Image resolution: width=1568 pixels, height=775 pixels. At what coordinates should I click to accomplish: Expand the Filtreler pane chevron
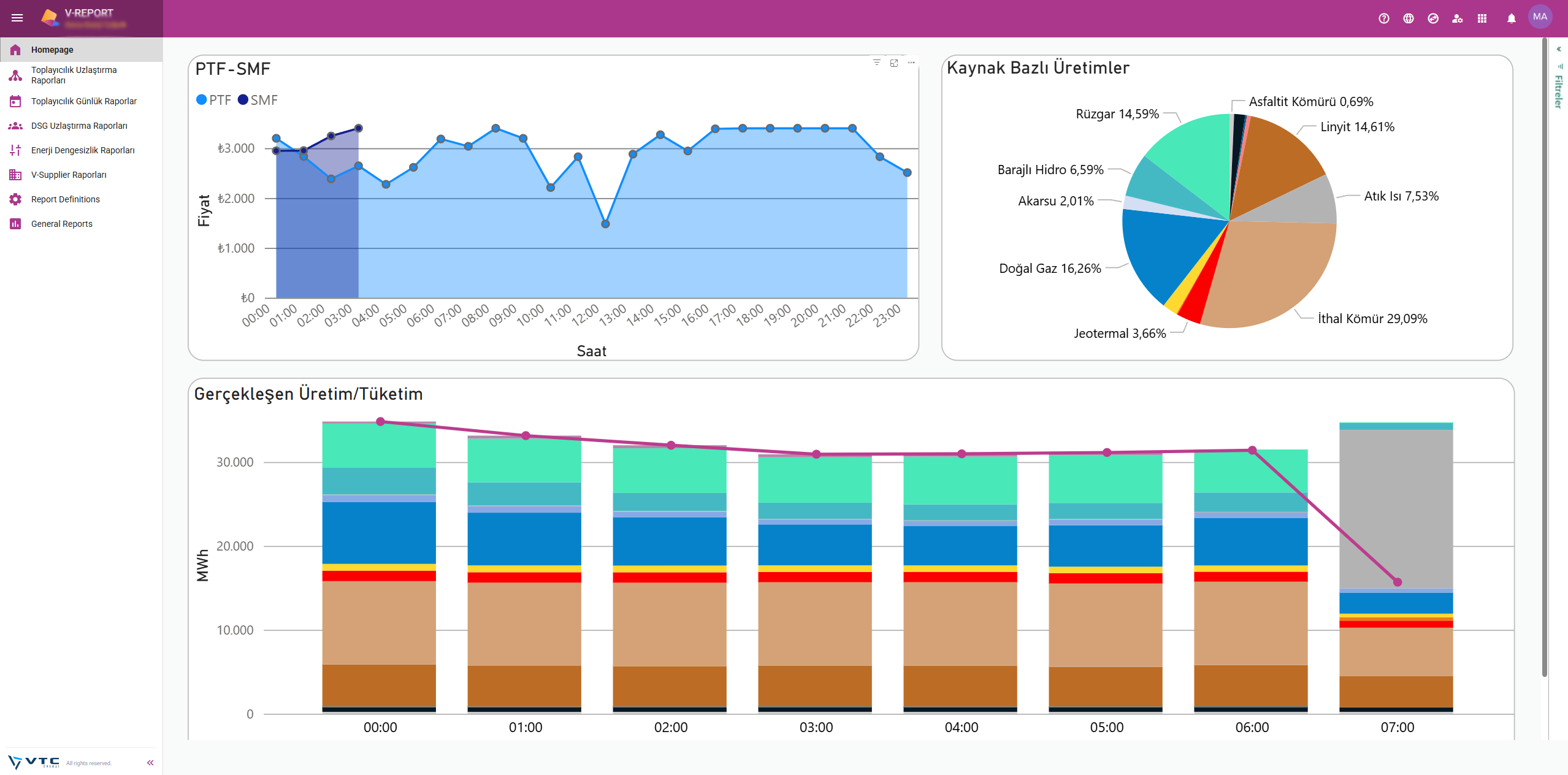1558,49
